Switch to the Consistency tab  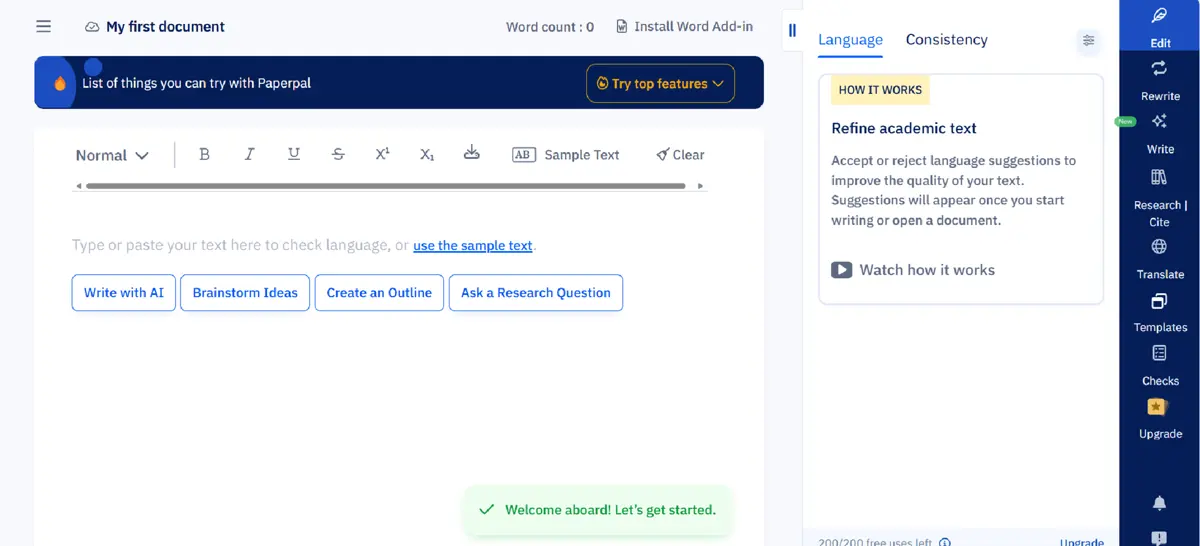(x=946, y=40)
